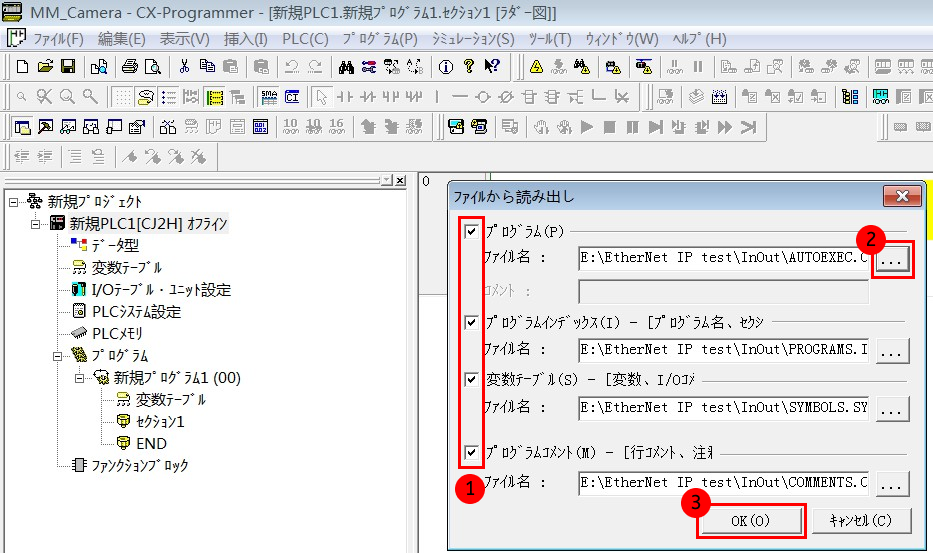This screenshot has width=933, height=553.
Task: Click the step run icon
Action: tap(656, 127)
